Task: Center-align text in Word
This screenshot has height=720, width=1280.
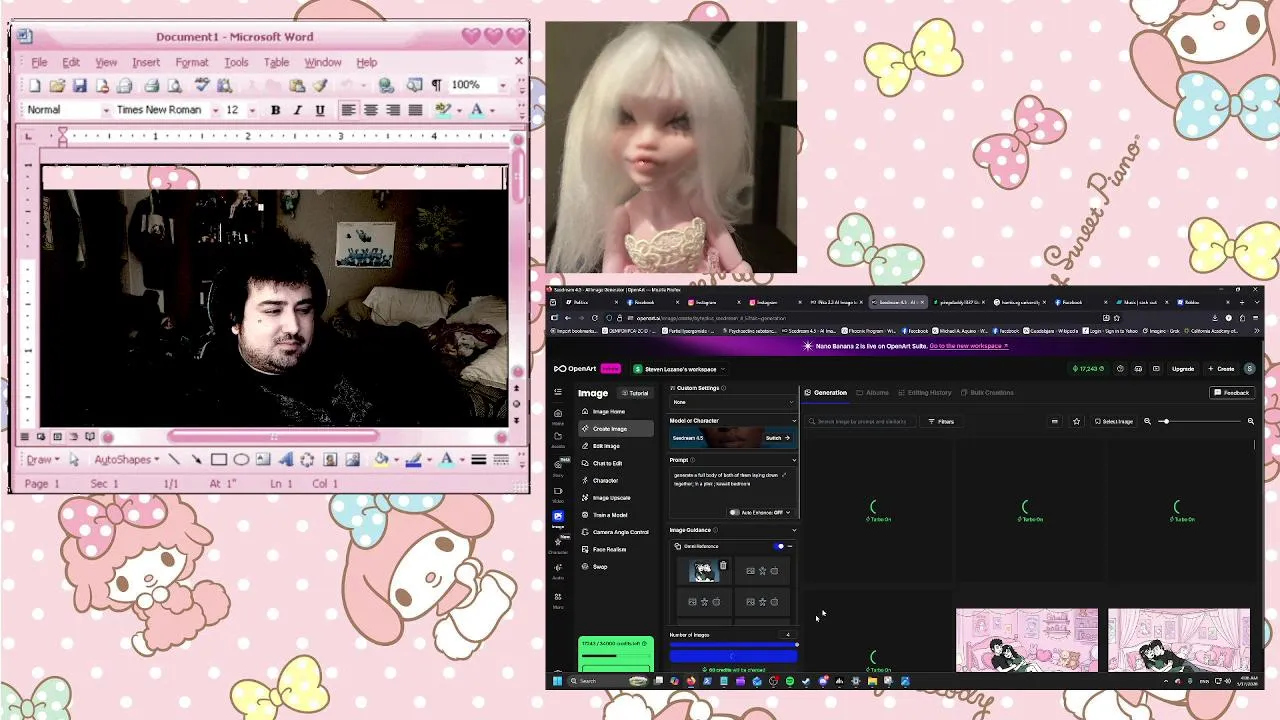Action: tap(370, 110)
